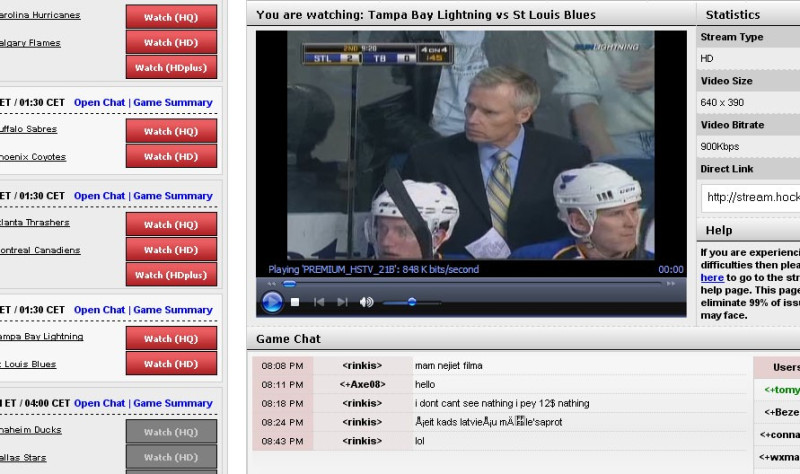Watch Hurricanes vs Flames in HDplus
Viewport: 800px width, 474px height.
[x=171, y=67]
